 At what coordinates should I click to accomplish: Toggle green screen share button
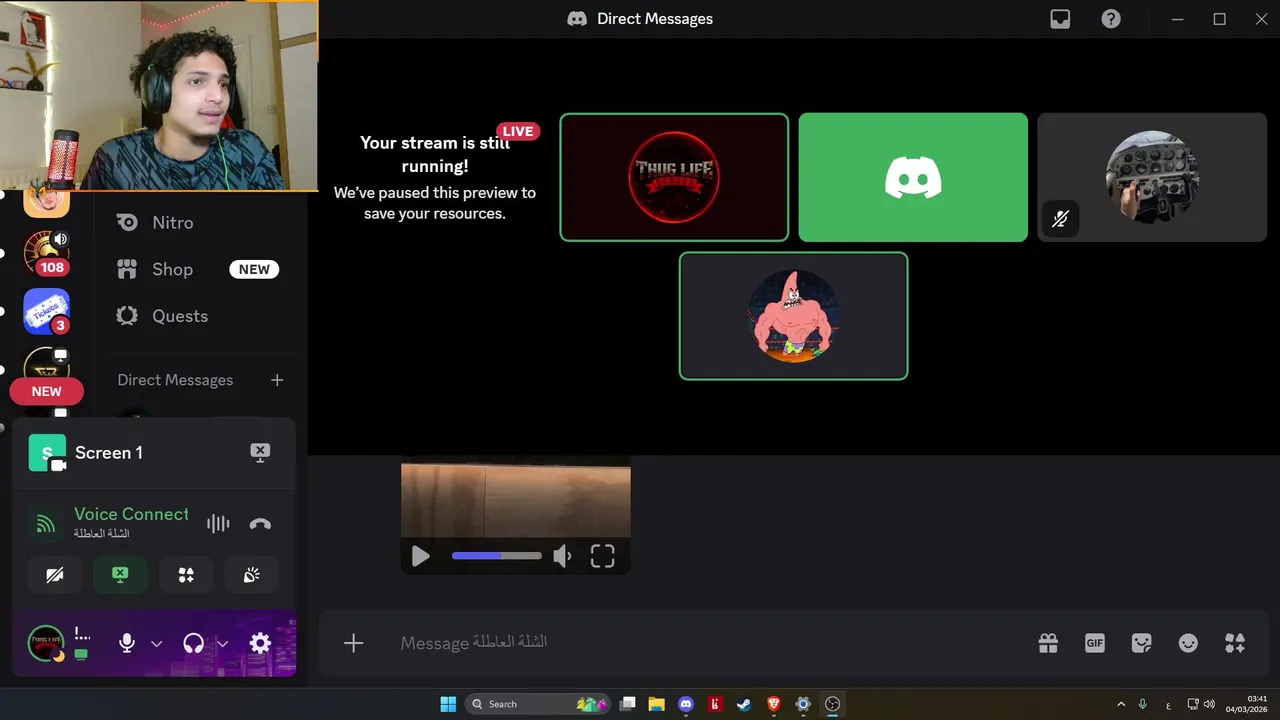[x=120, y=575]
